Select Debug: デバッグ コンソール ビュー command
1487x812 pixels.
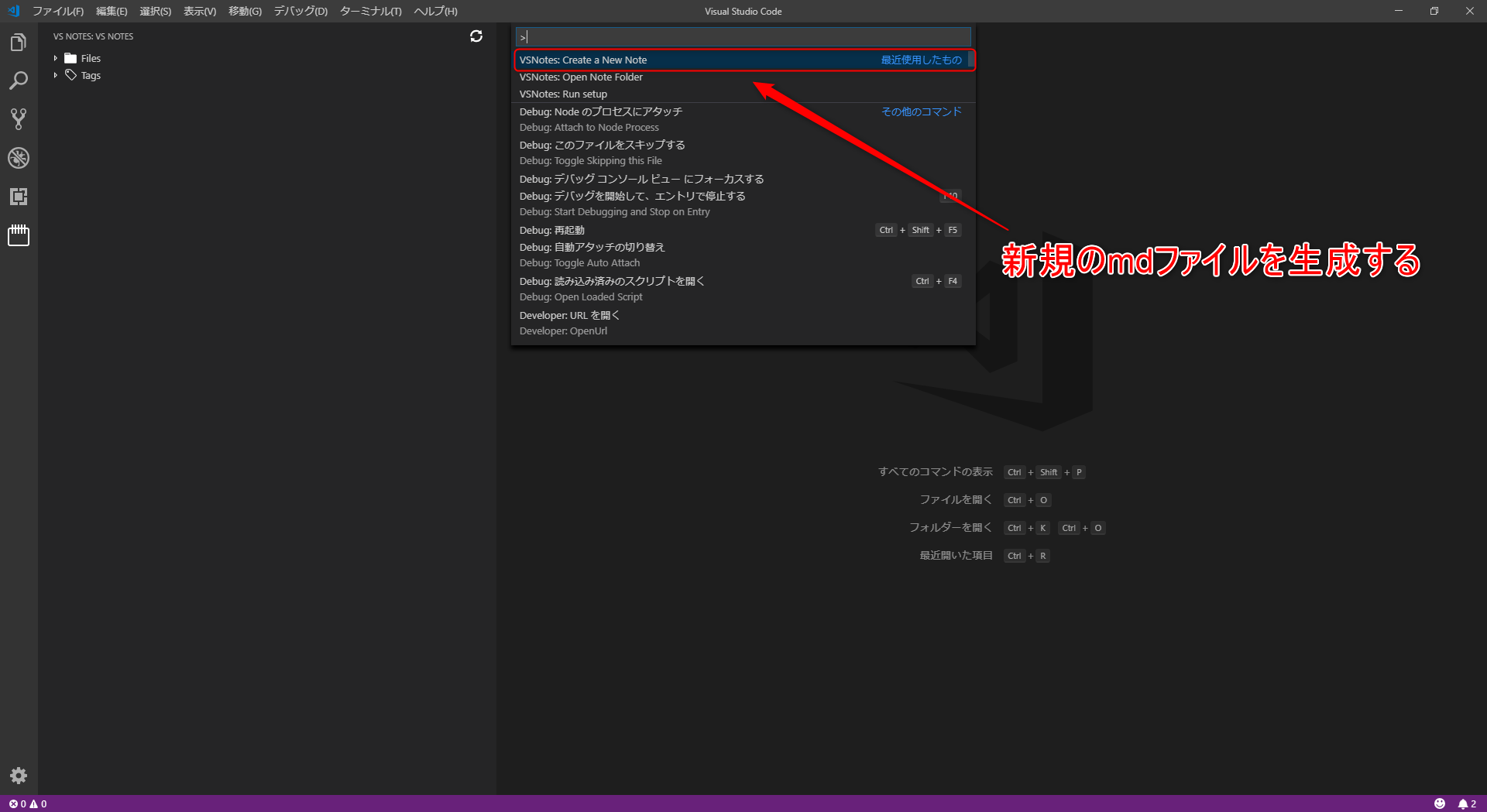tap(743, 179)
